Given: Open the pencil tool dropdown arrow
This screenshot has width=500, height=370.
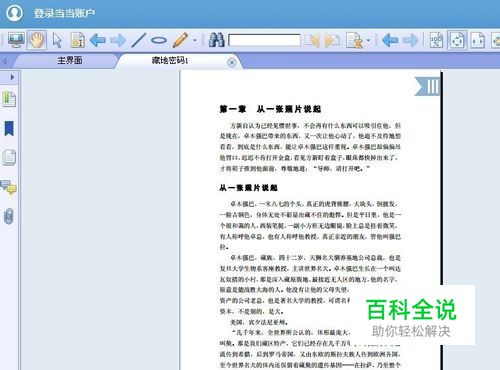Looking at the screenshot, I should tap(195, 41).
